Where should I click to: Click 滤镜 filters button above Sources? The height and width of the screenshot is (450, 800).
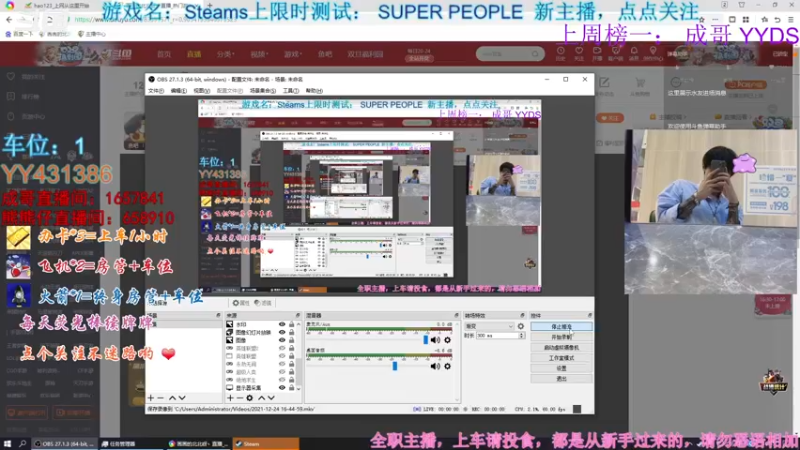tap(263, 303)
